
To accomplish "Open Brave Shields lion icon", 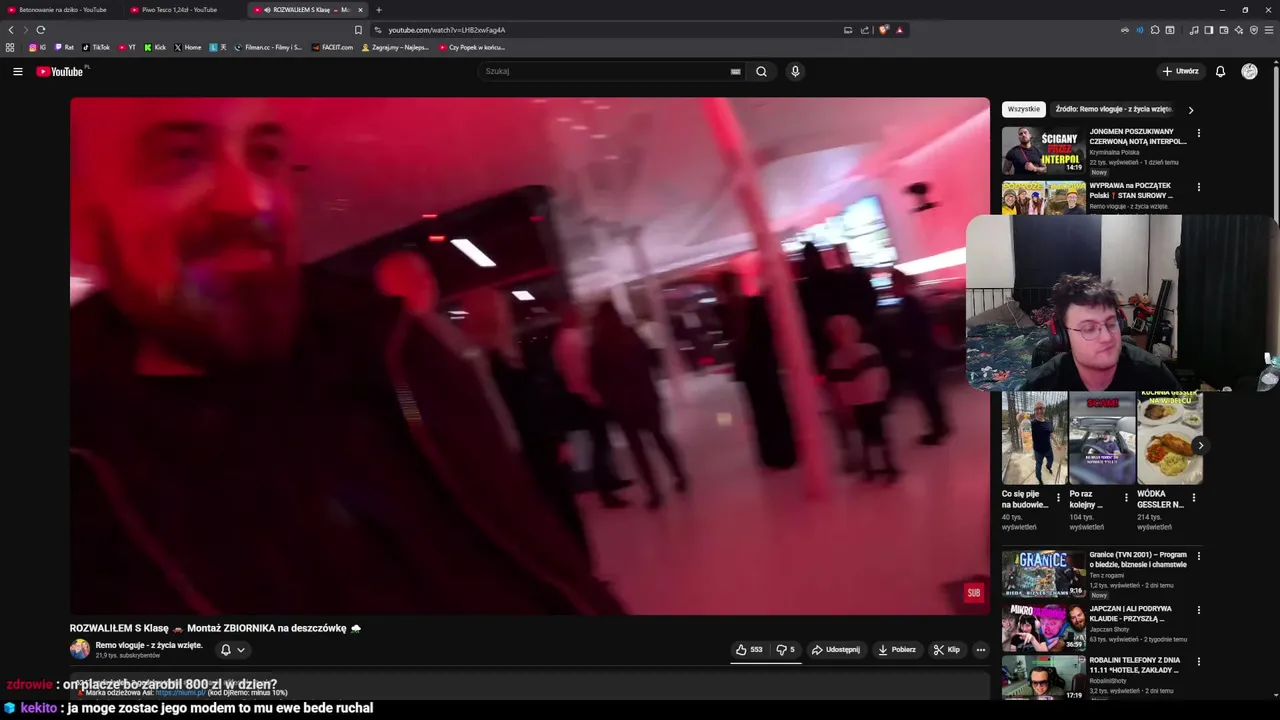I will (x=883, y=30).
